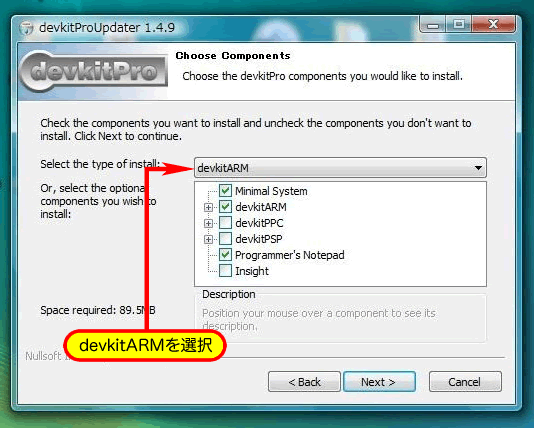Enable the Insight checkbox

[225, 271]
